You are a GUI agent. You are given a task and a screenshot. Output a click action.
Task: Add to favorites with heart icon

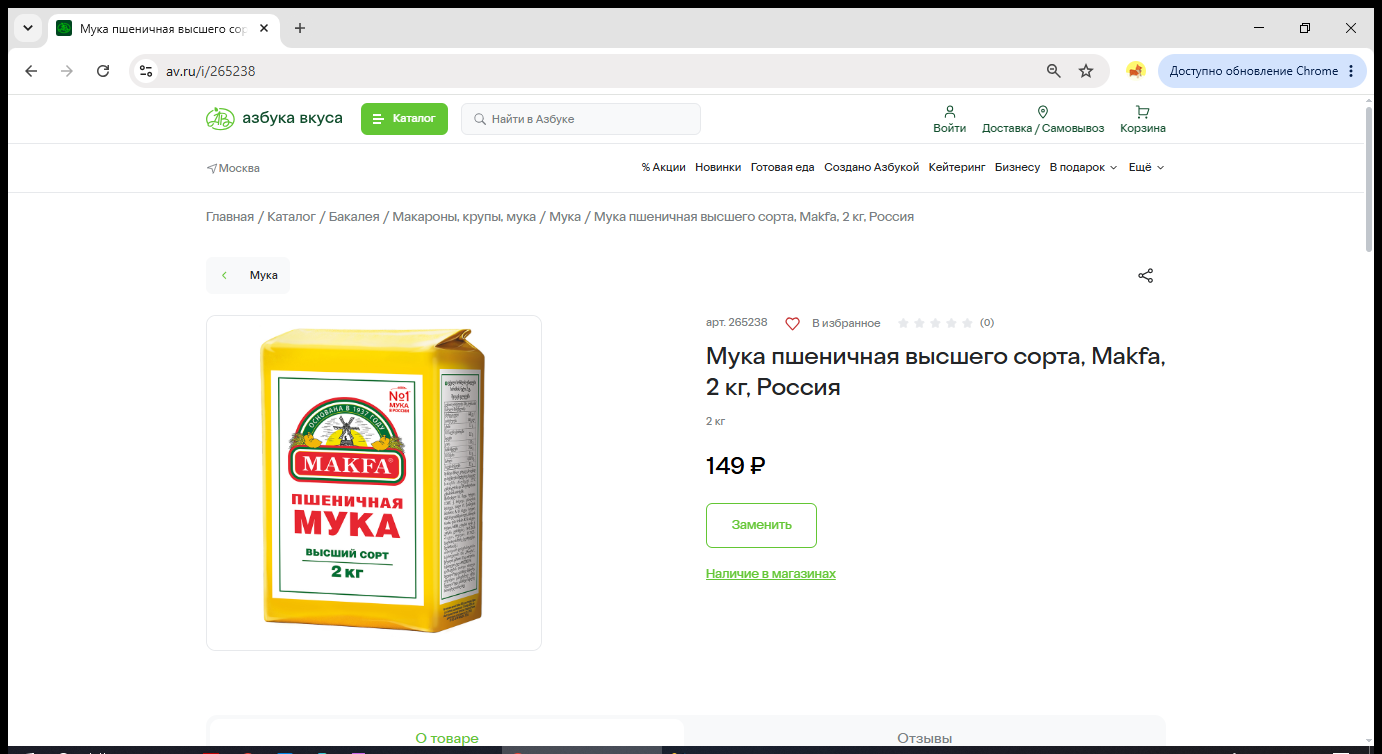[792, 323]
